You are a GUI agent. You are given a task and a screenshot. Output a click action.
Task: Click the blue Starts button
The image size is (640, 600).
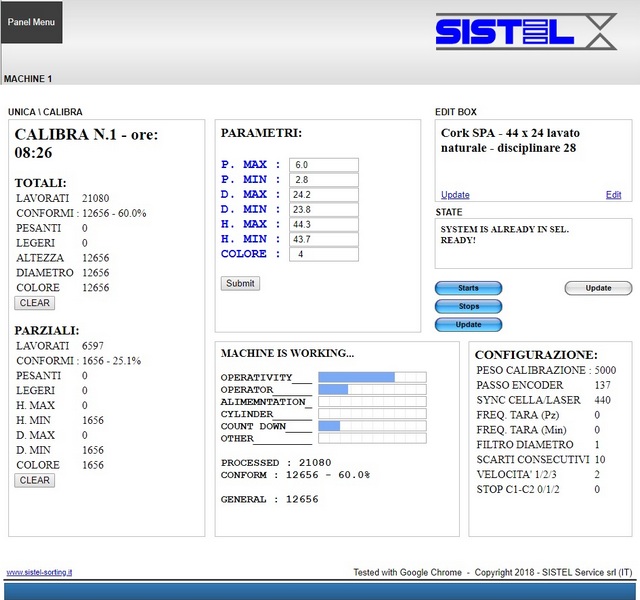pos(469,288)
